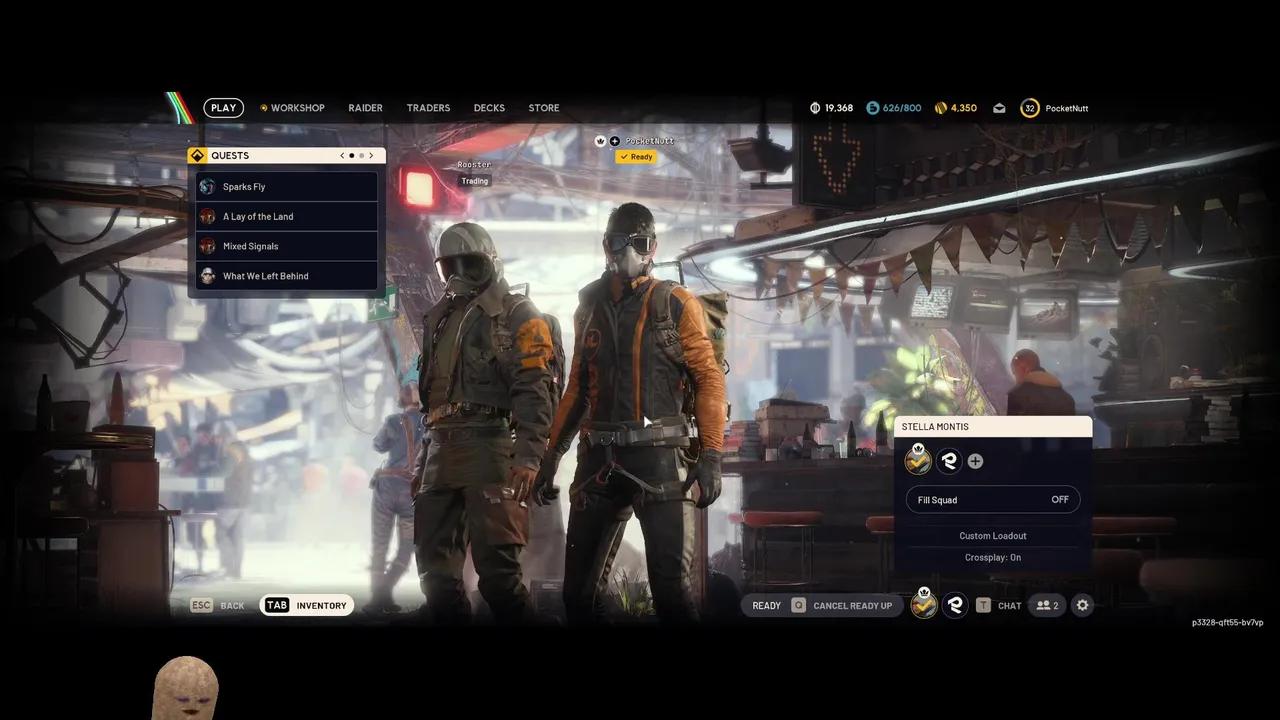Click the level 32 player badge
Image resolution: width=1280 pixels, height=720 pixels.
(x=1030, y=107)
